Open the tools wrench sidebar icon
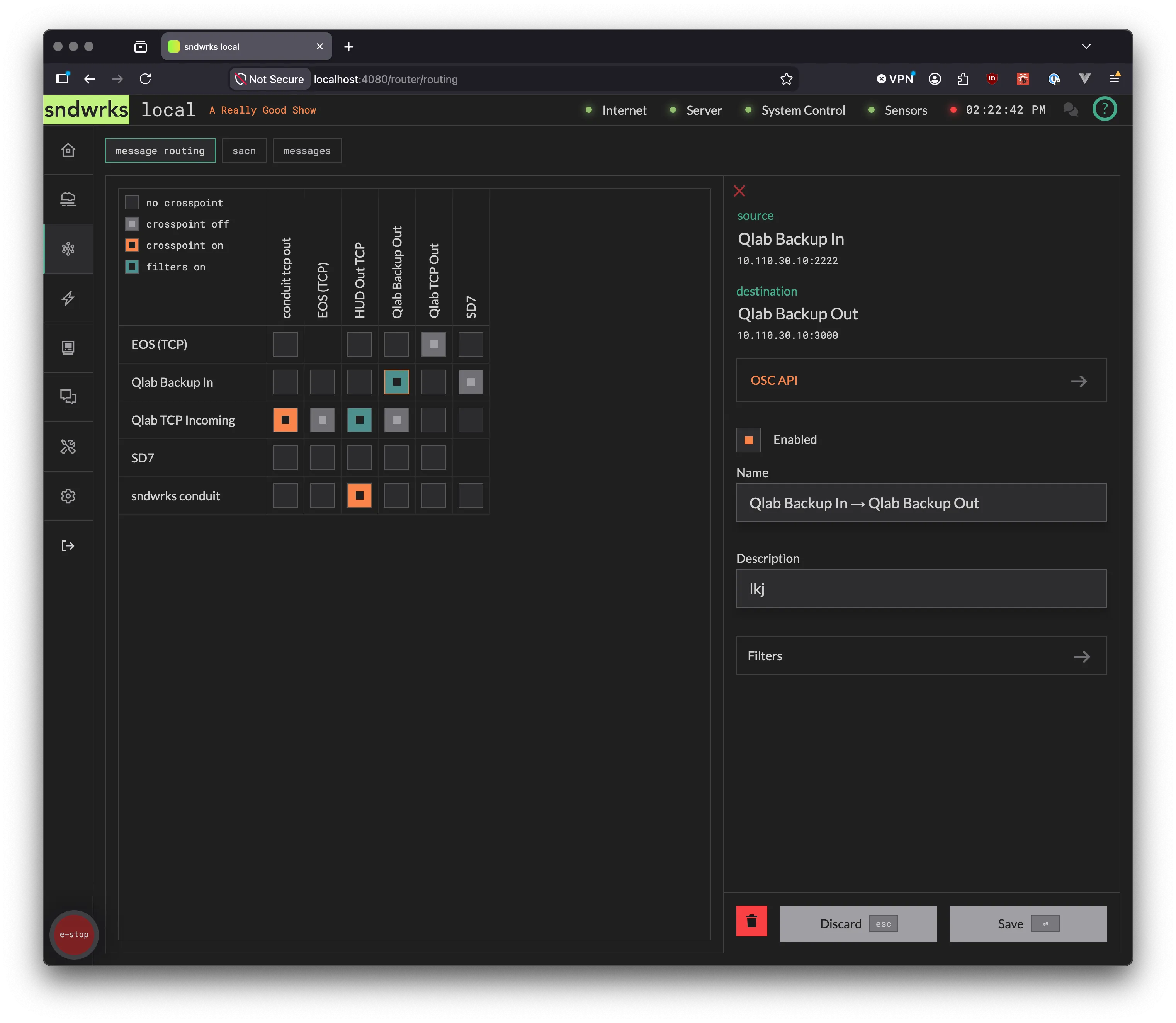 (68, 447)
